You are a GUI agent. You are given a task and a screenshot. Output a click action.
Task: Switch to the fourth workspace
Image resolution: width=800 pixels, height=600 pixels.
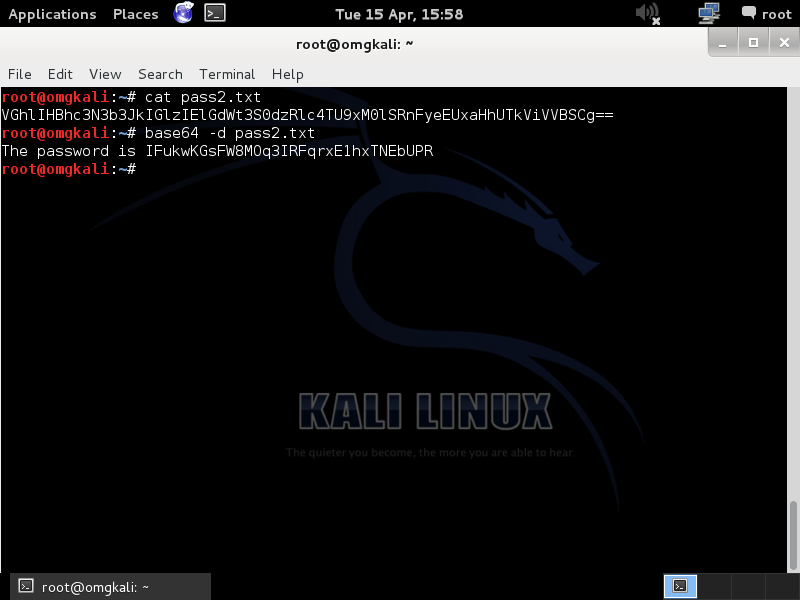tap(783, 586)
